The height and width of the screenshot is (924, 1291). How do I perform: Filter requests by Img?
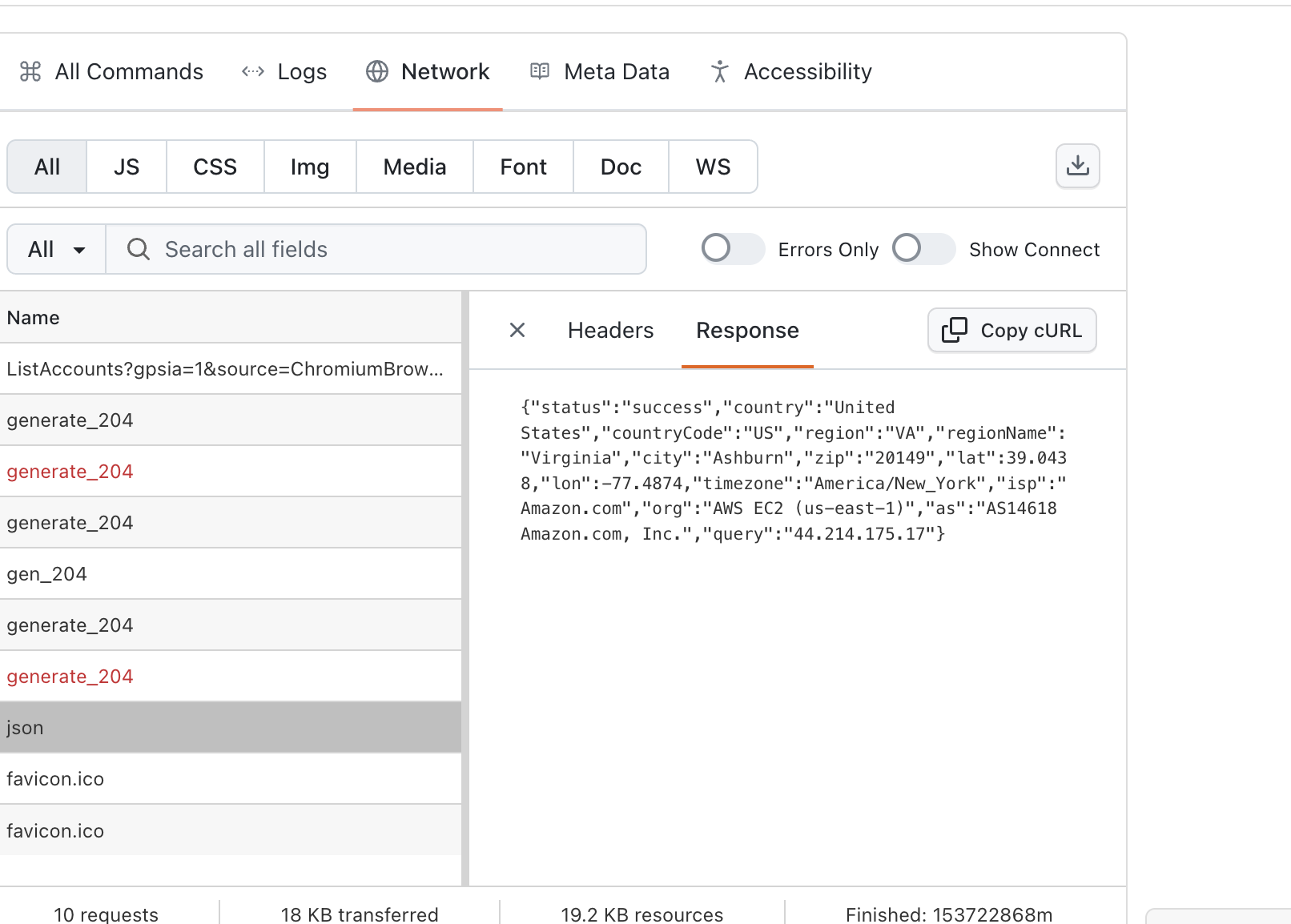(310, 167)
